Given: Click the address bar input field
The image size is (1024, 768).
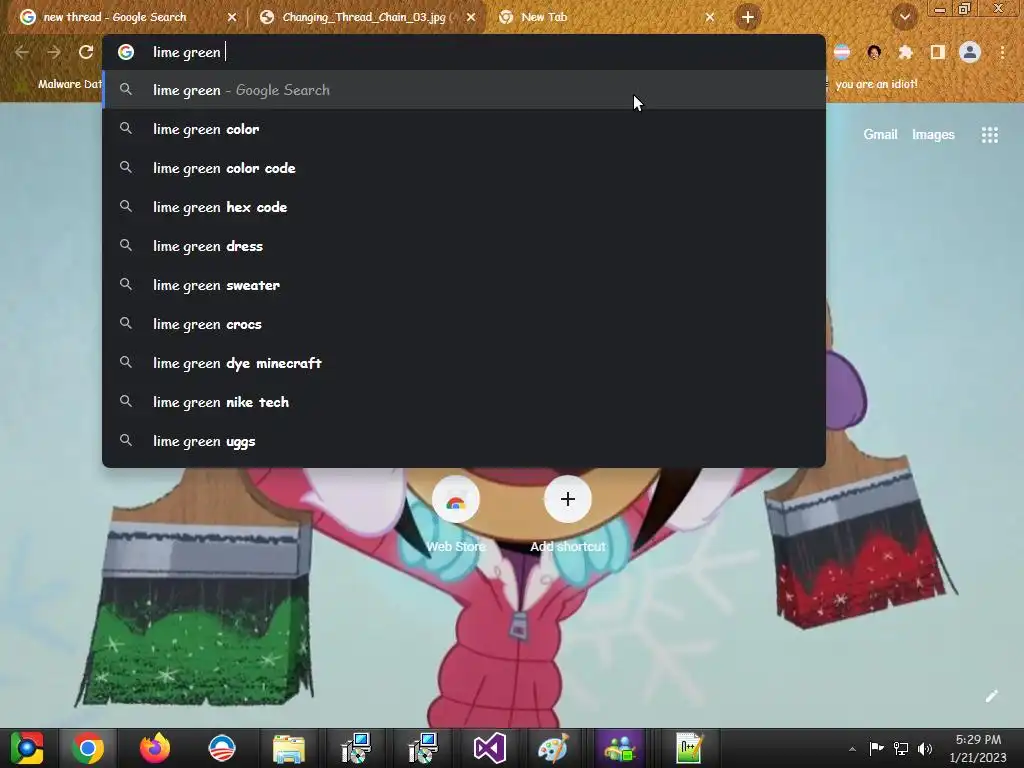Looking at the screenshot, I should point(464,52).
